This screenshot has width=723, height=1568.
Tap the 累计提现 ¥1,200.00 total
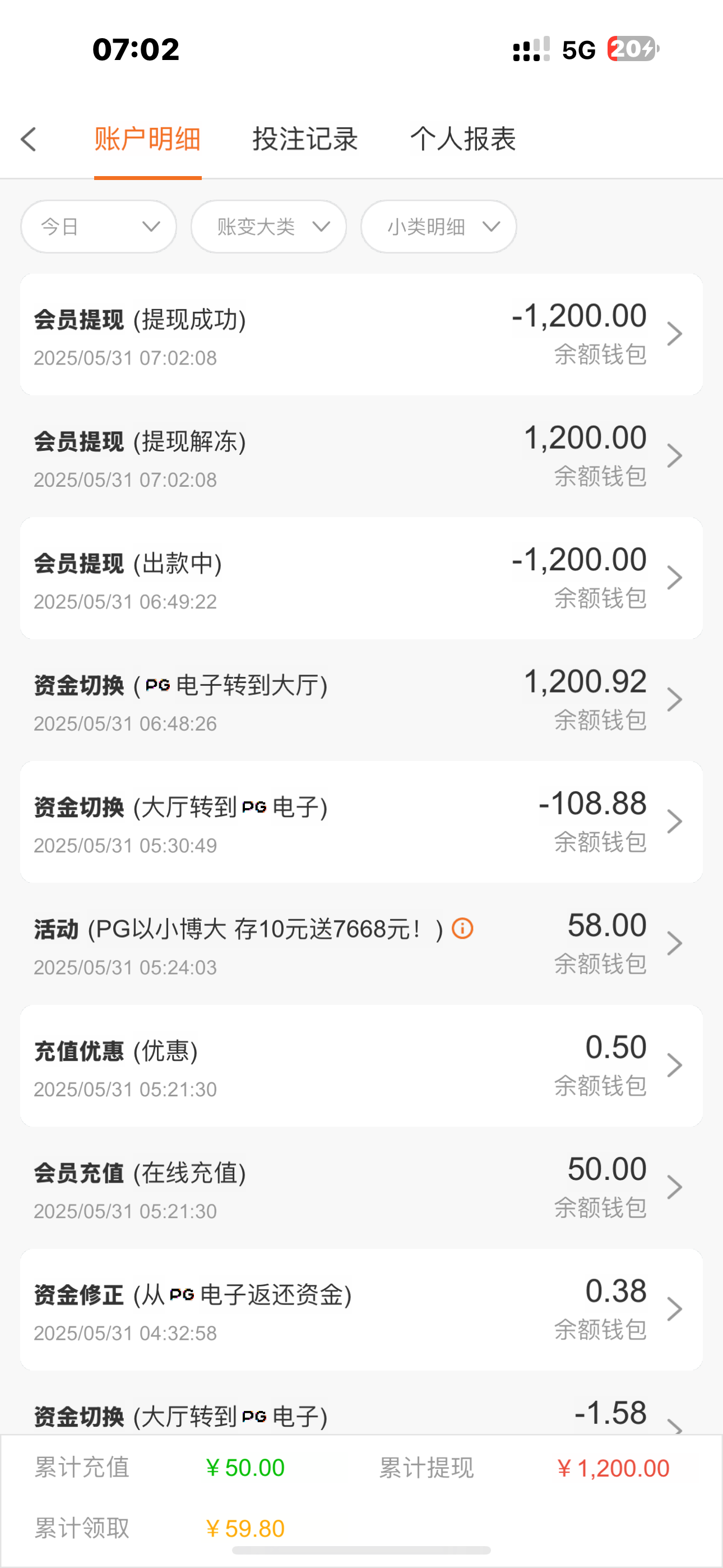[612, 1468]
